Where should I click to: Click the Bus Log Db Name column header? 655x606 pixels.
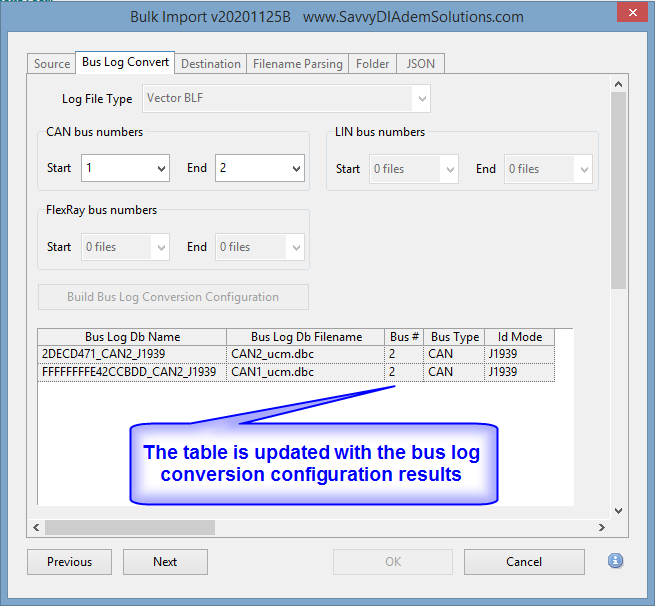(x=132, y=337)
